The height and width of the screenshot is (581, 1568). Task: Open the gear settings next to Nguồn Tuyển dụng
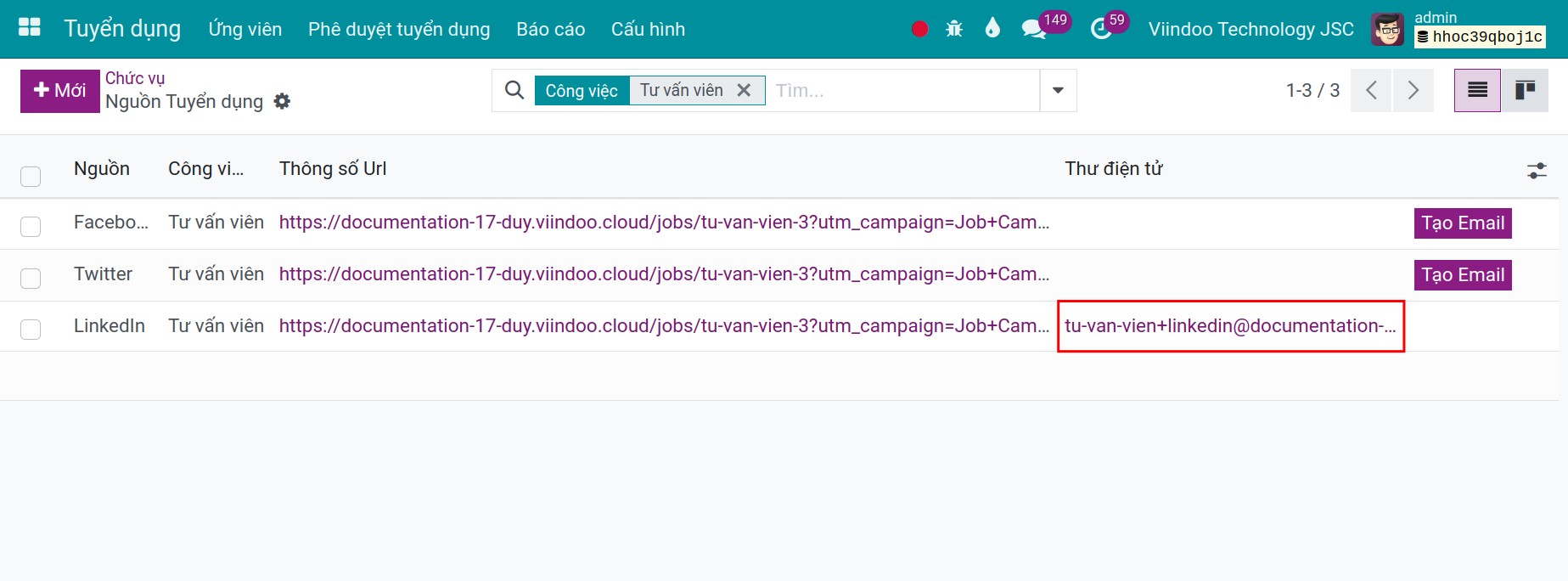282,101
